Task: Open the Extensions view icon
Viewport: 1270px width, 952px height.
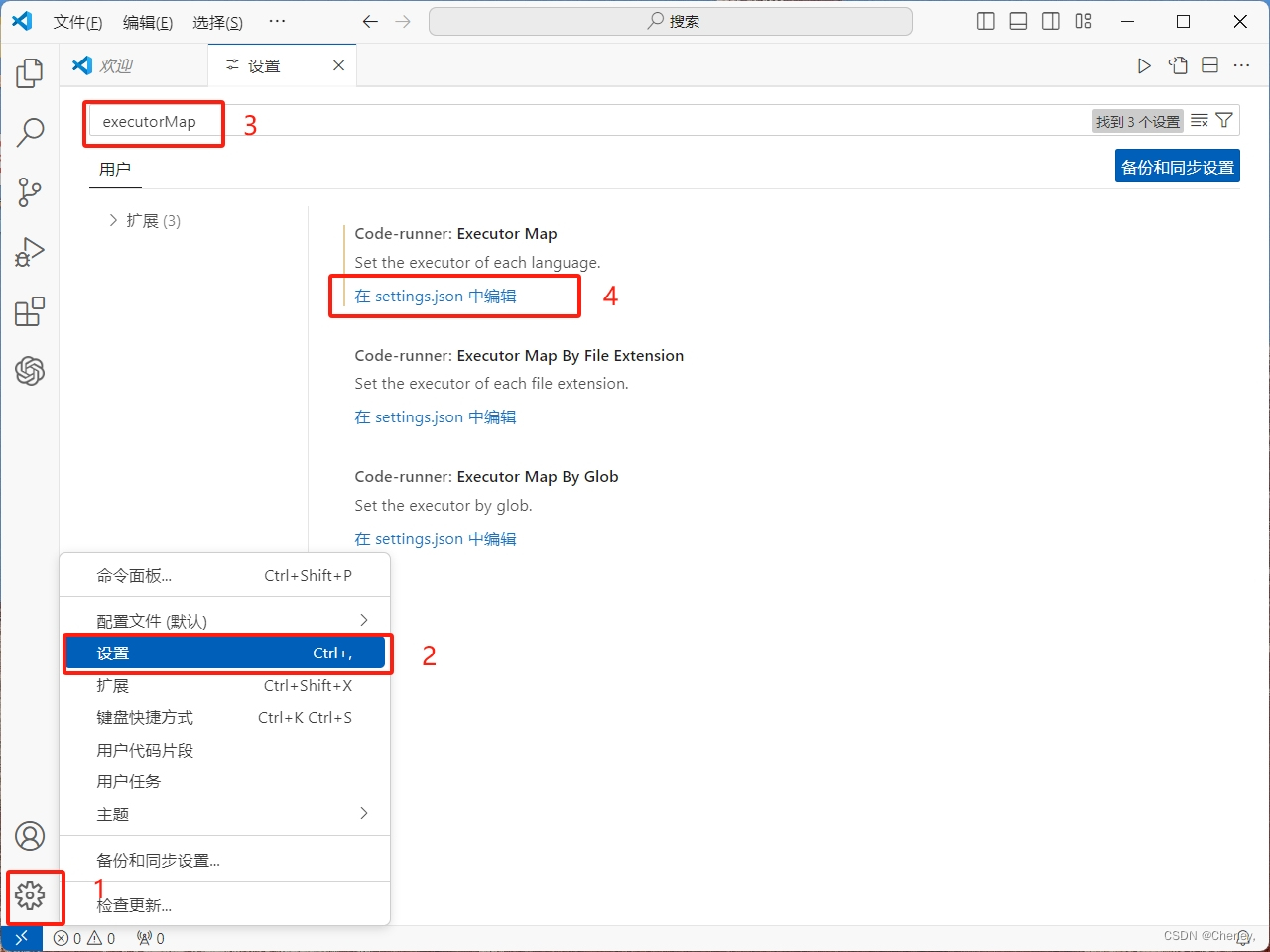Action: pyautogui.click(x=30, y=311)
